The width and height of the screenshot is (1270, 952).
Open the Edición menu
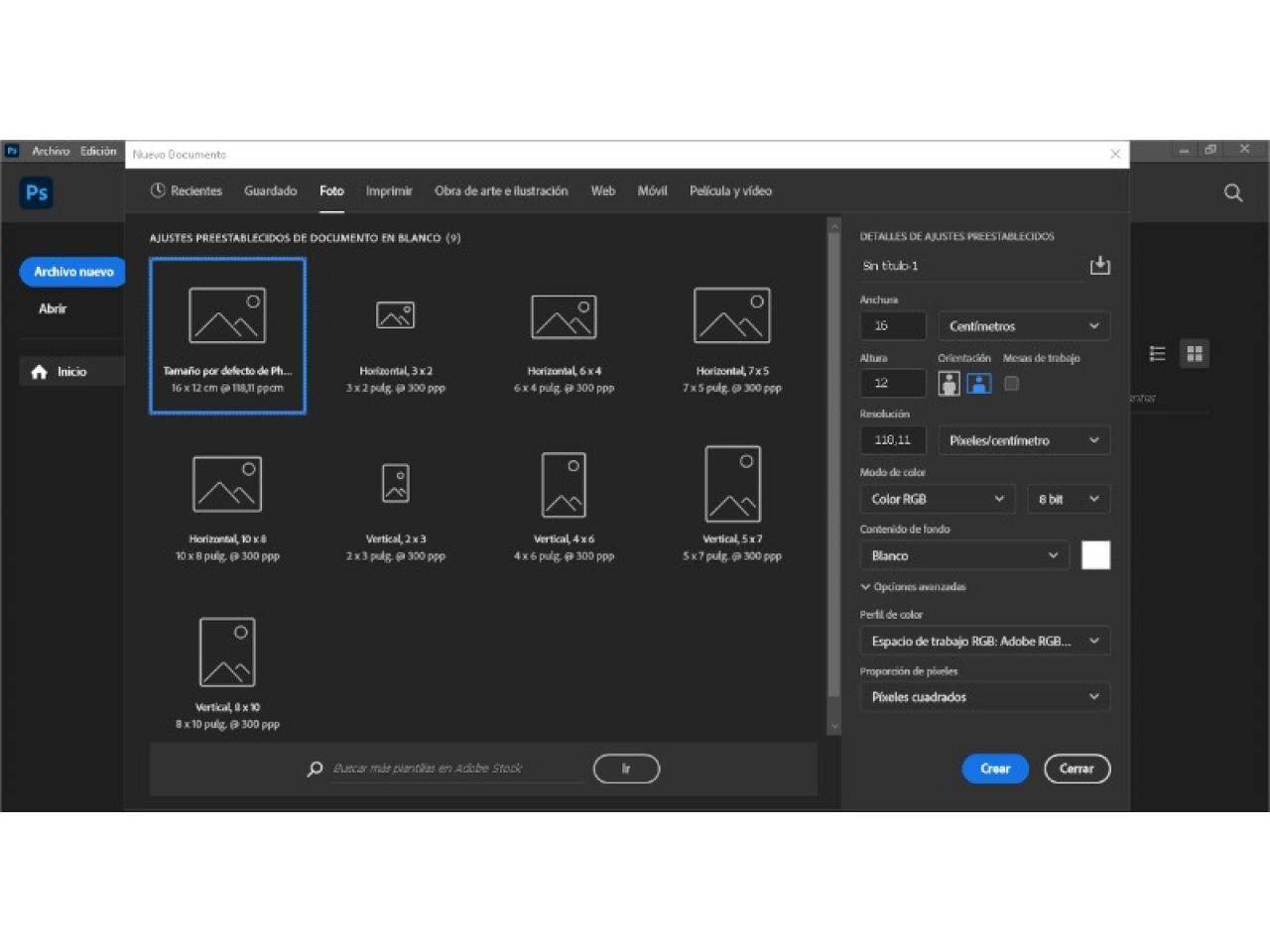point(98,151)
